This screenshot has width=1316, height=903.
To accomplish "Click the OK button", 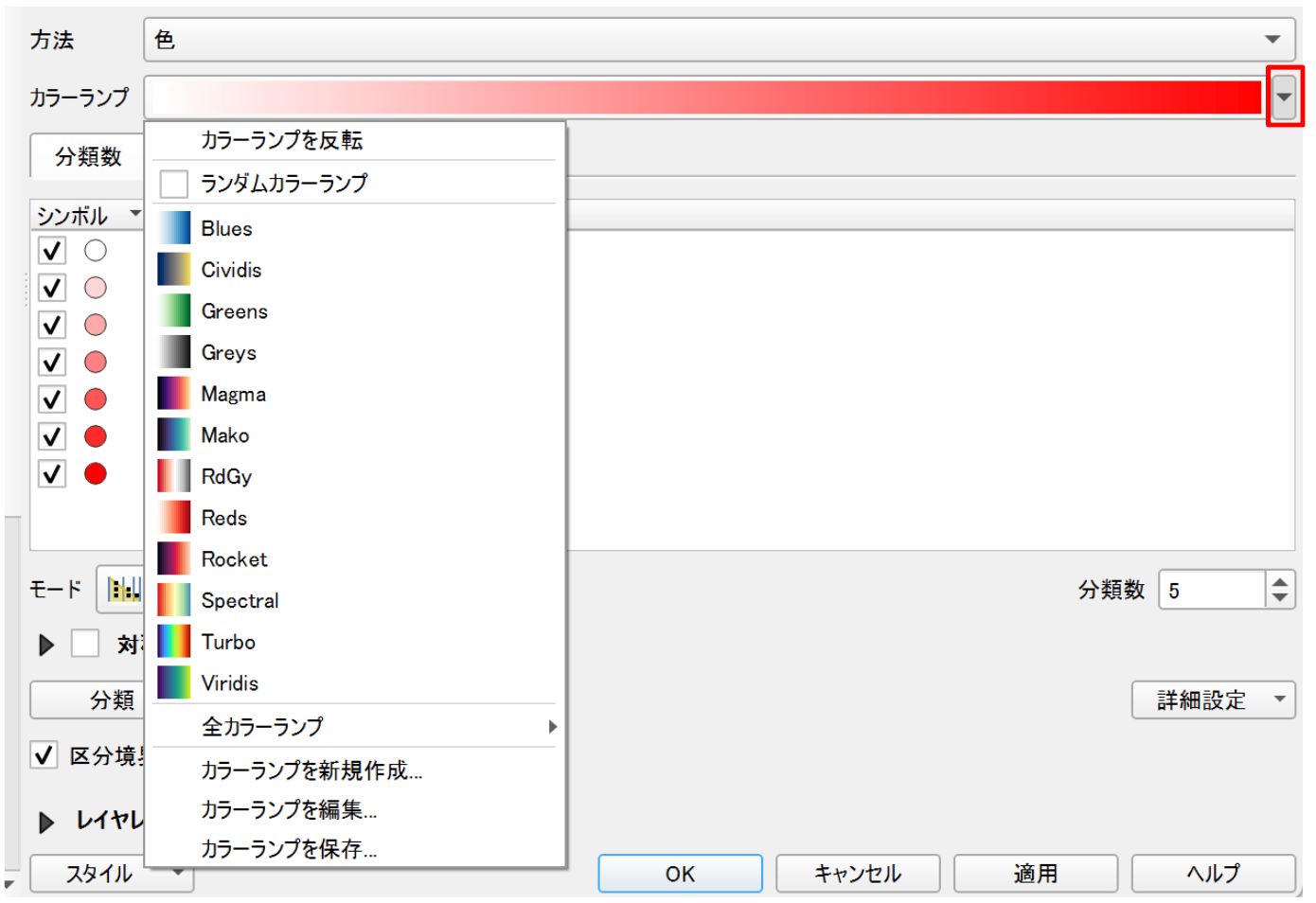I will [680, 873].
